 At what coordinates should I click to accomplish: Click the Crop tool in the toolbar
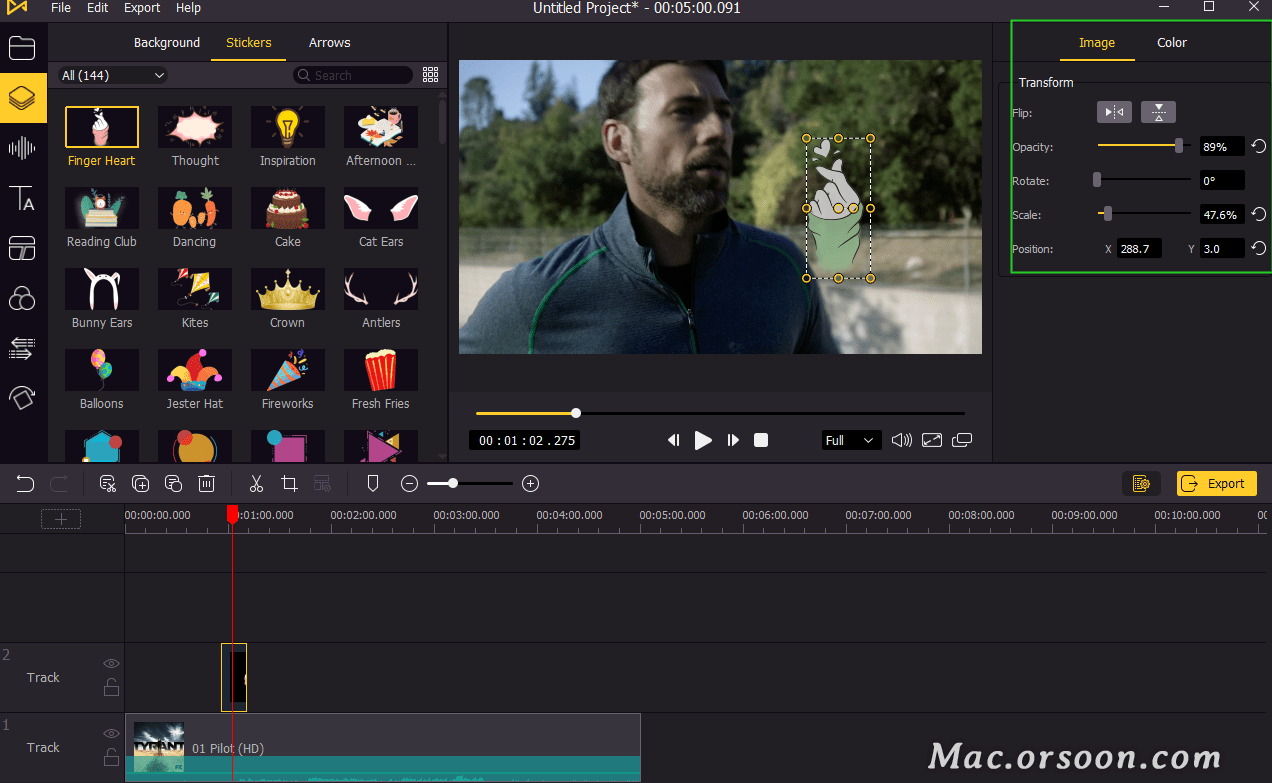click(x=289, y=484)
